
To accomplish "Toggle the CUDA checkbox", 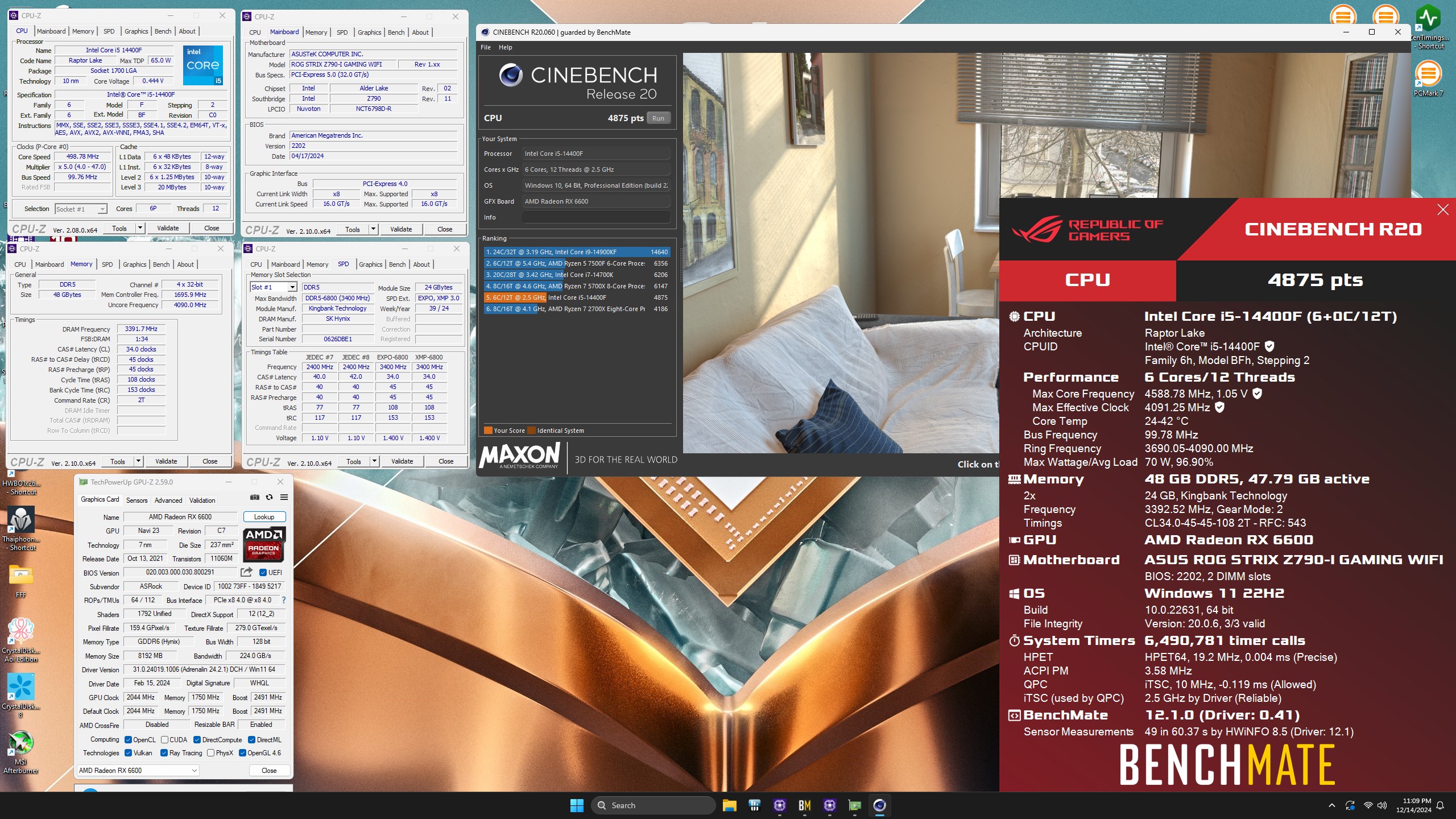I will coord(164,740).
